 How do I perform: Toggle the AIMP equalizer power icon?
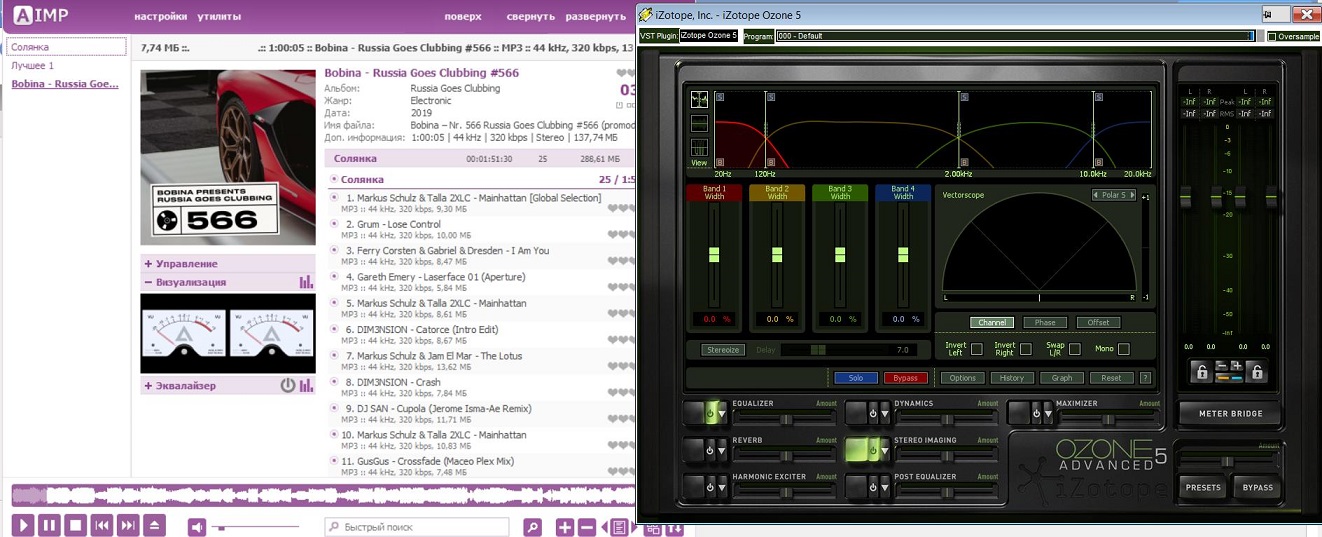[x=288, y=386]
